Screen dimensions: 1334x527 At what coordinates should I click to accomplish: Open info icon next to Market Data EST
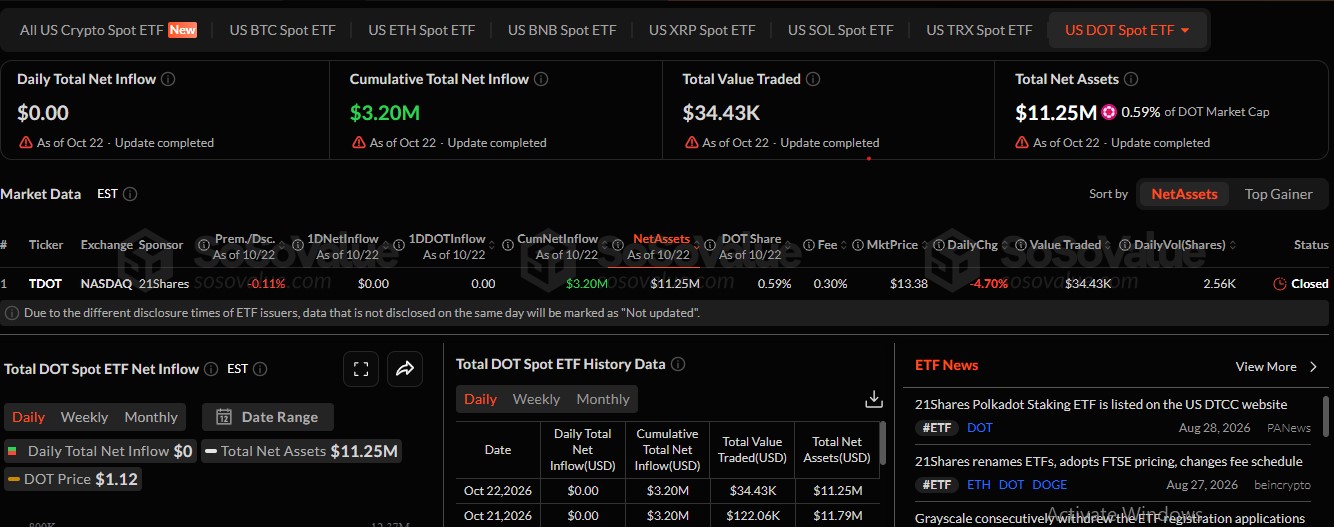tap(130, 194)
